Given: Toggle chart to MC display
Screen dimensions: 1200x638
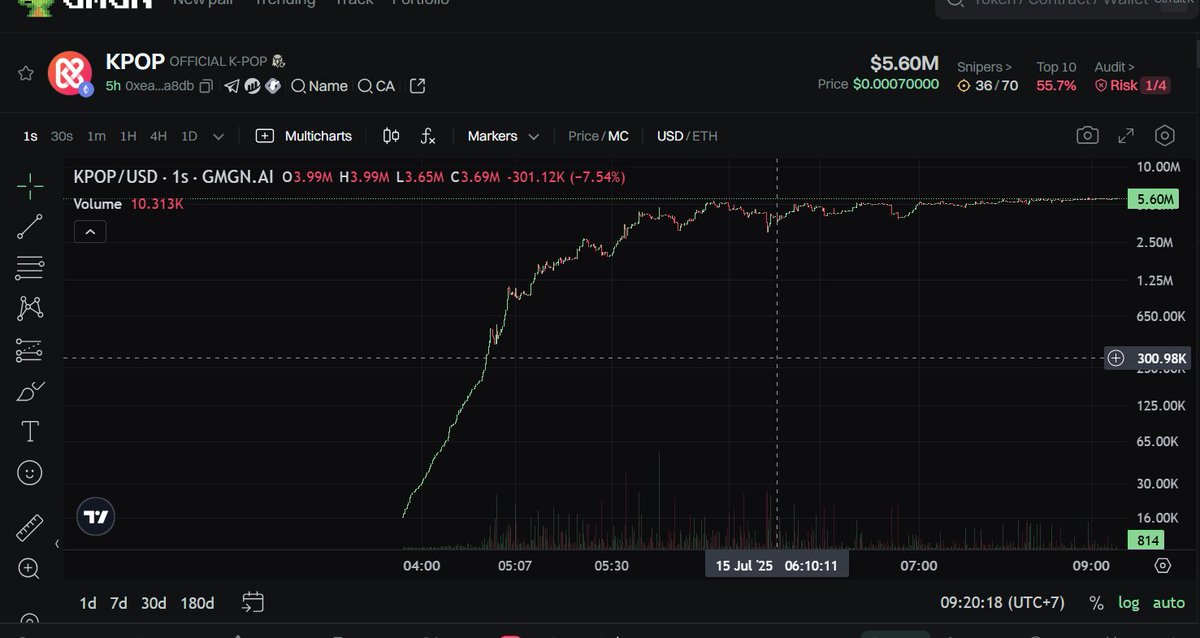Looking at the screenshot, I should point(619,136).
